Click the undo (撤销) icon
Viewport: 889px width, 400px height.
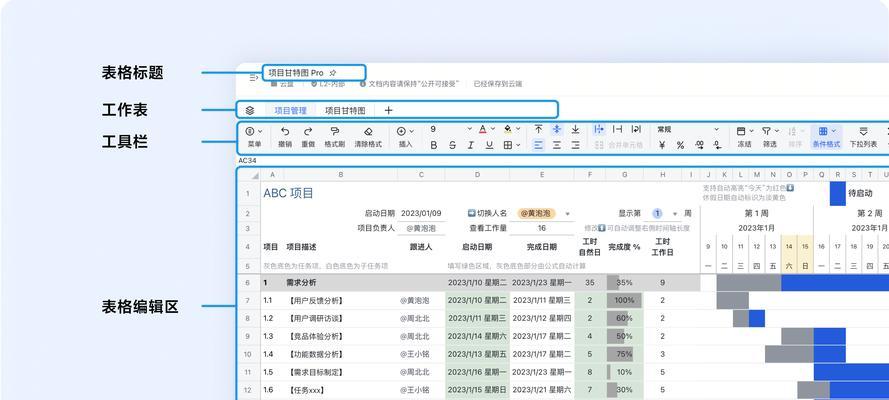(285, 131)
